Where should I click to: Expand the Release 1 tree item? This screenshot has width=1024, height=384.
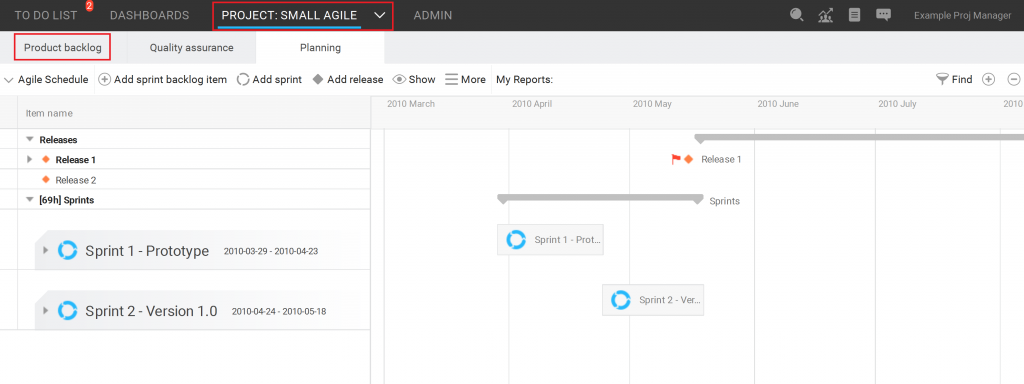(29, 159)
